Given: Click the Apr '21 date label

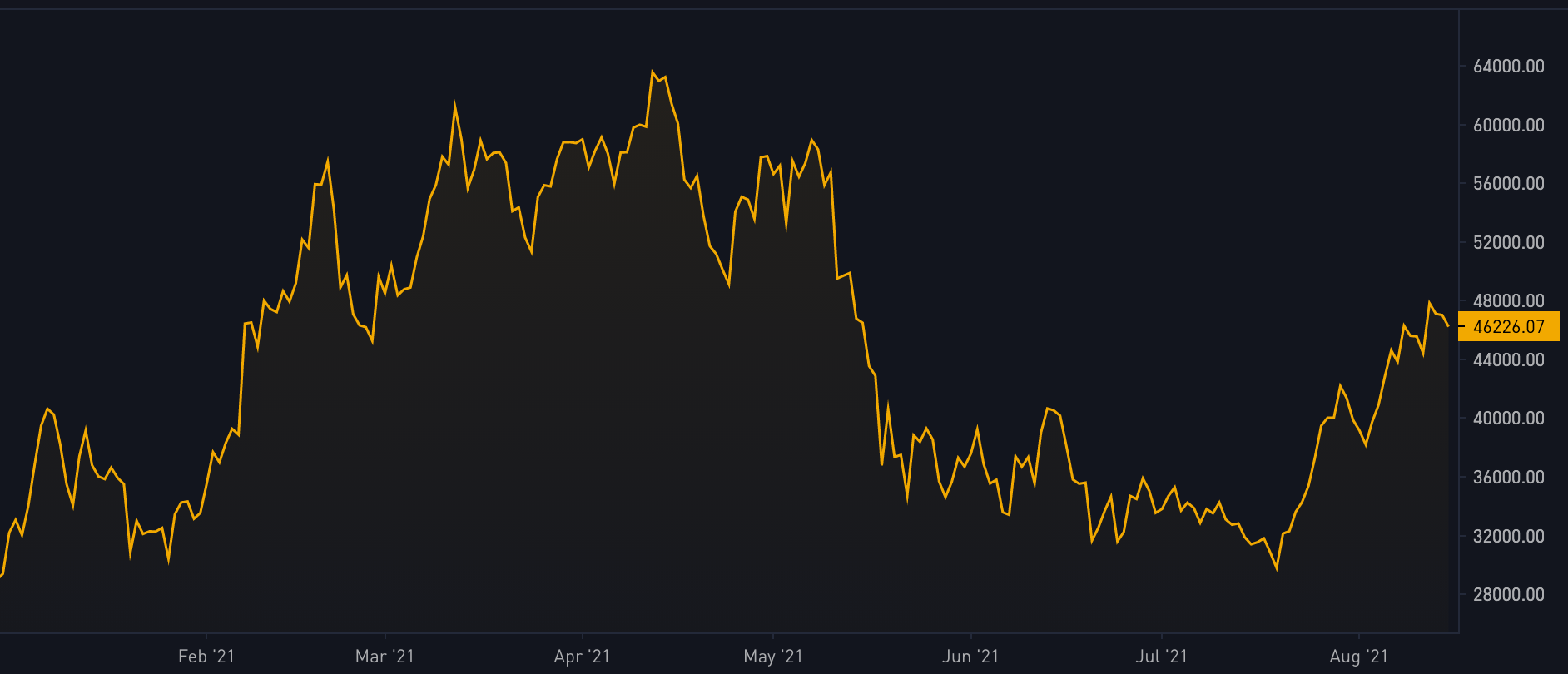Looking at the screenshot, I should click(582, 657).
